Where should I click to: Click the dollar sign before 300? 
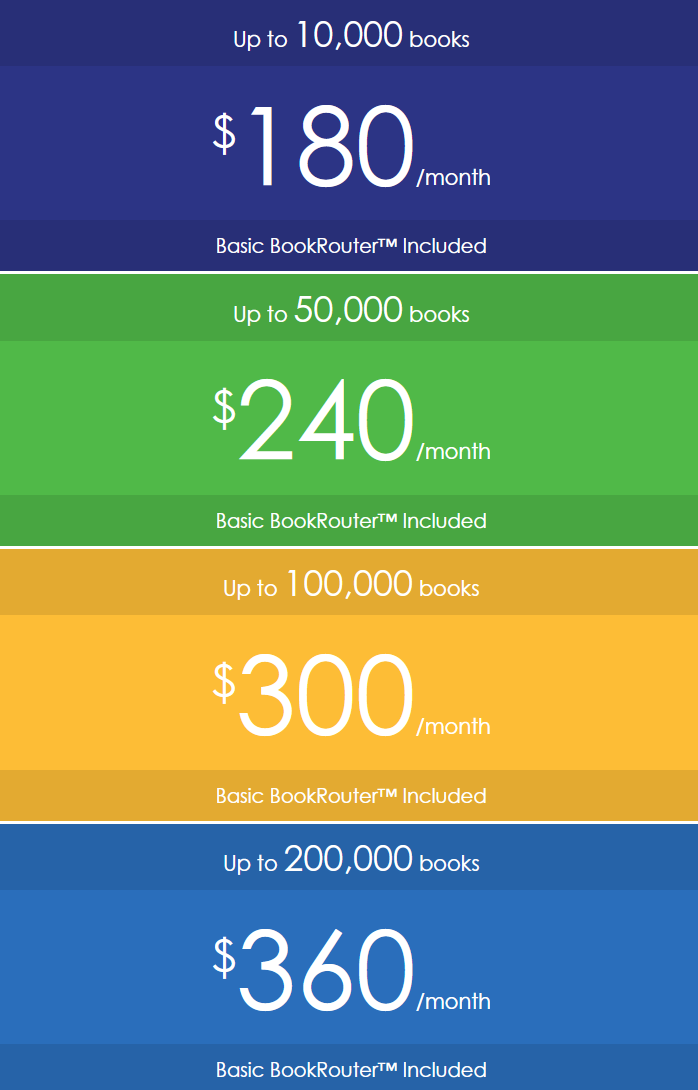[x=224, y=682]
